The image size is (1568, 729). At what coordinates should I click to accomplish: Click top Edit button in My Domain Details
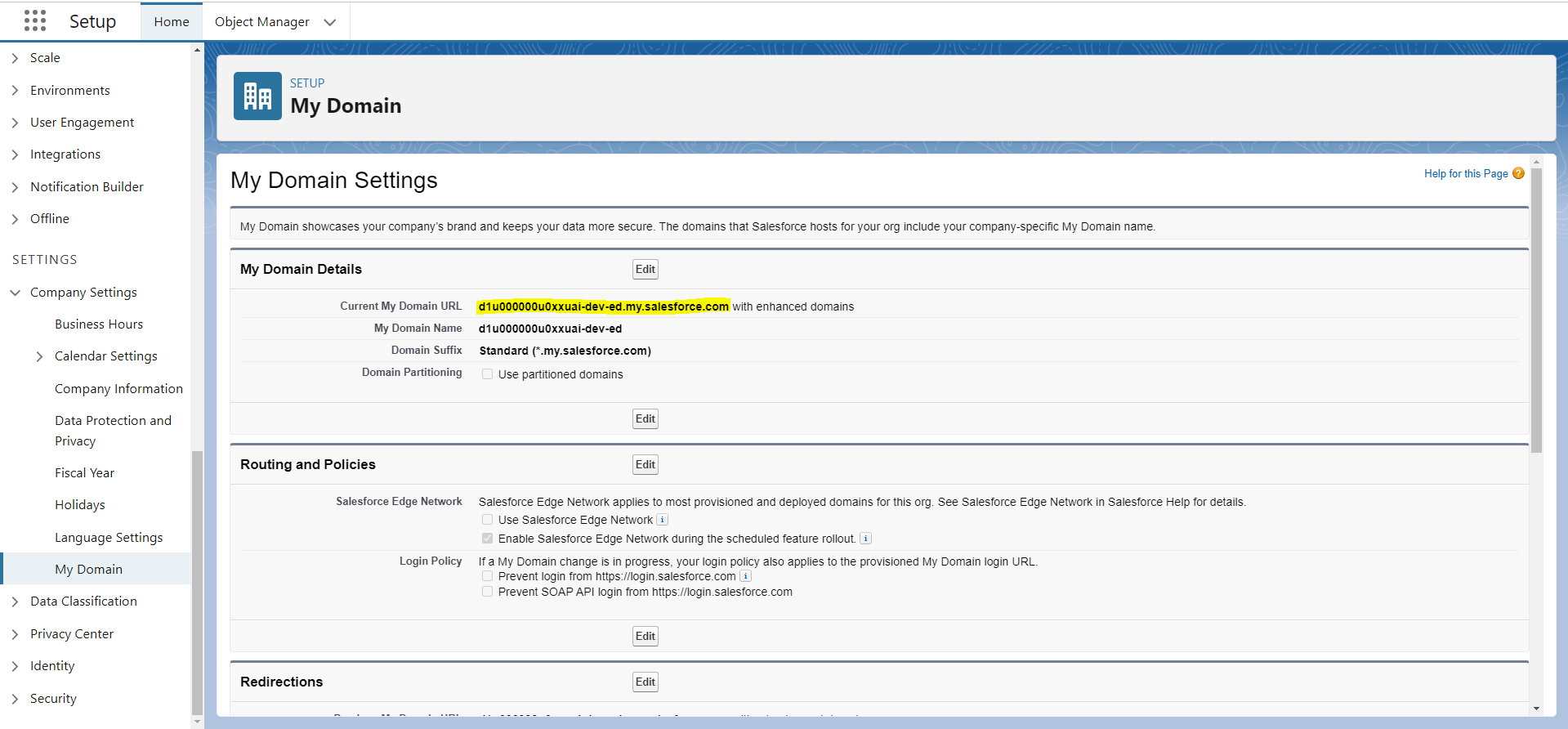646,270
